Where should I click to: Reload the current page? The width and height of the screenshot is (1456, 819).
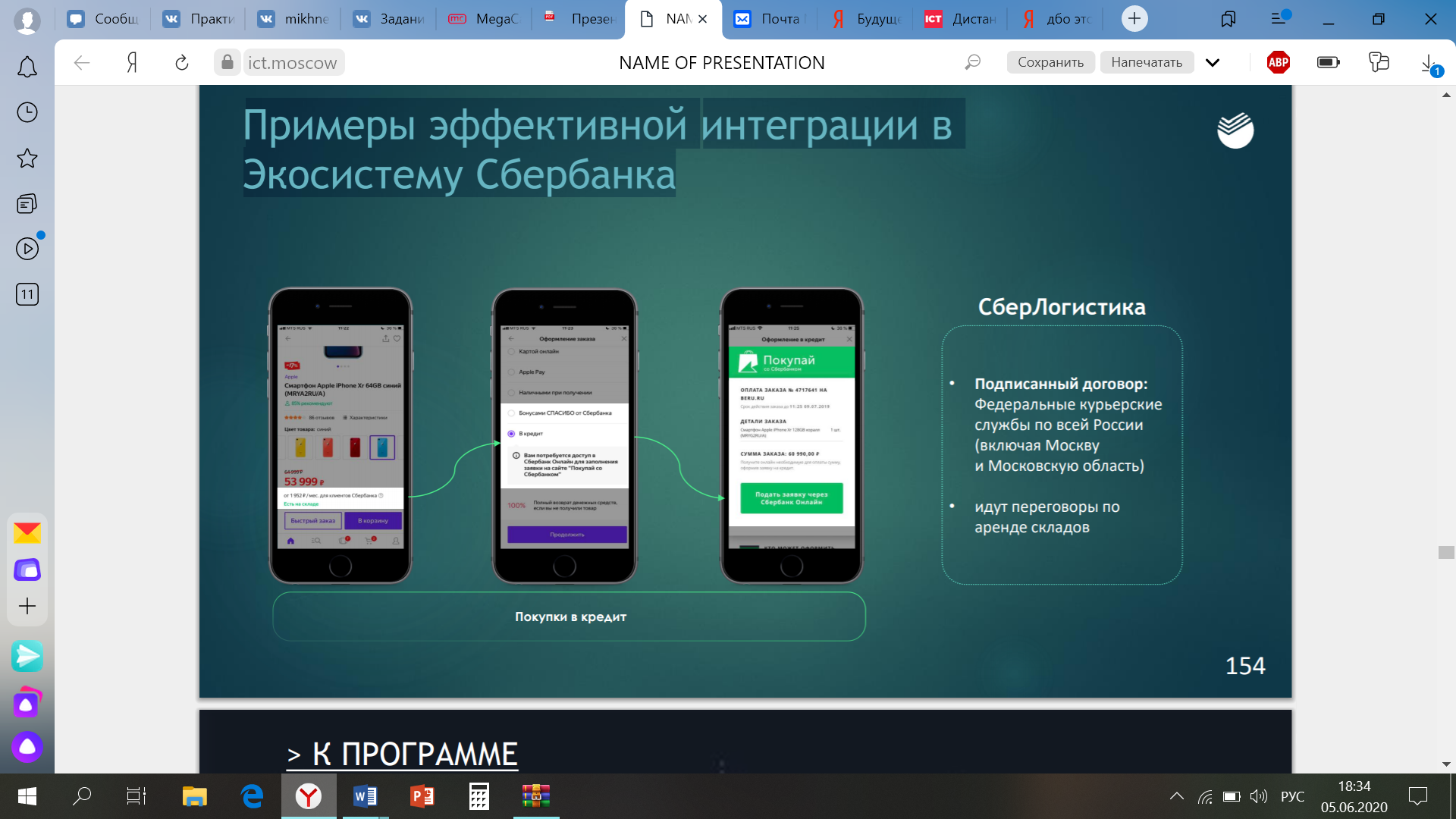pos(182,62)
